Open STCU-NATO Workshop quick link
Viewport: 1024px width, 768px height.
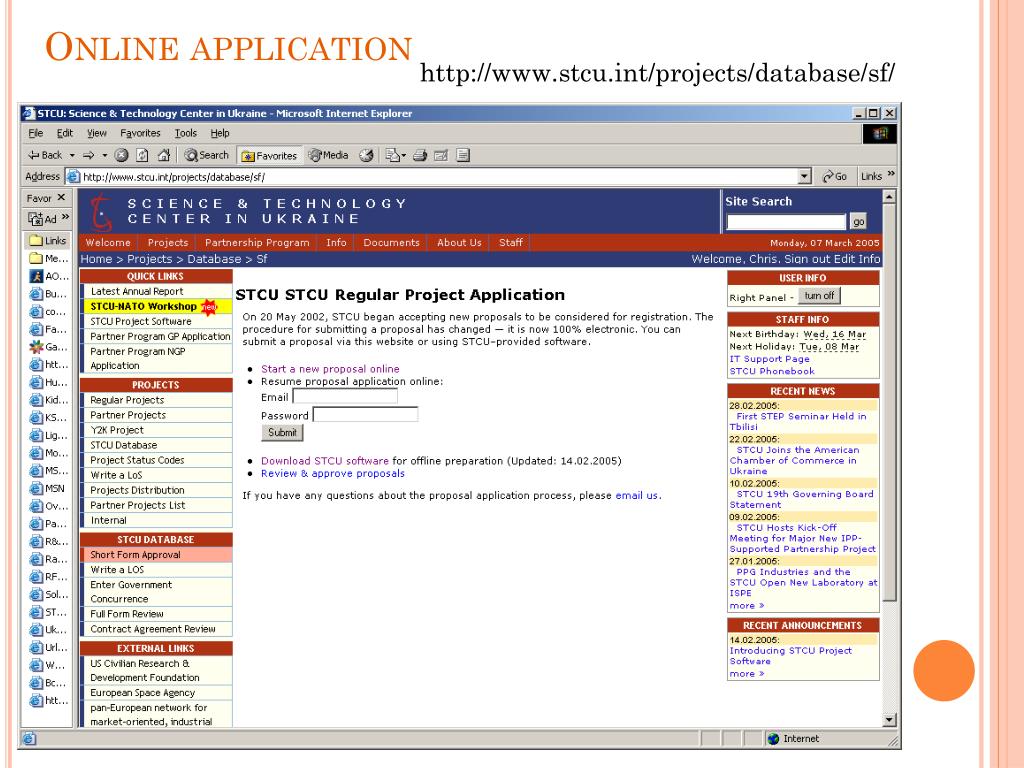tap(155, 306)
